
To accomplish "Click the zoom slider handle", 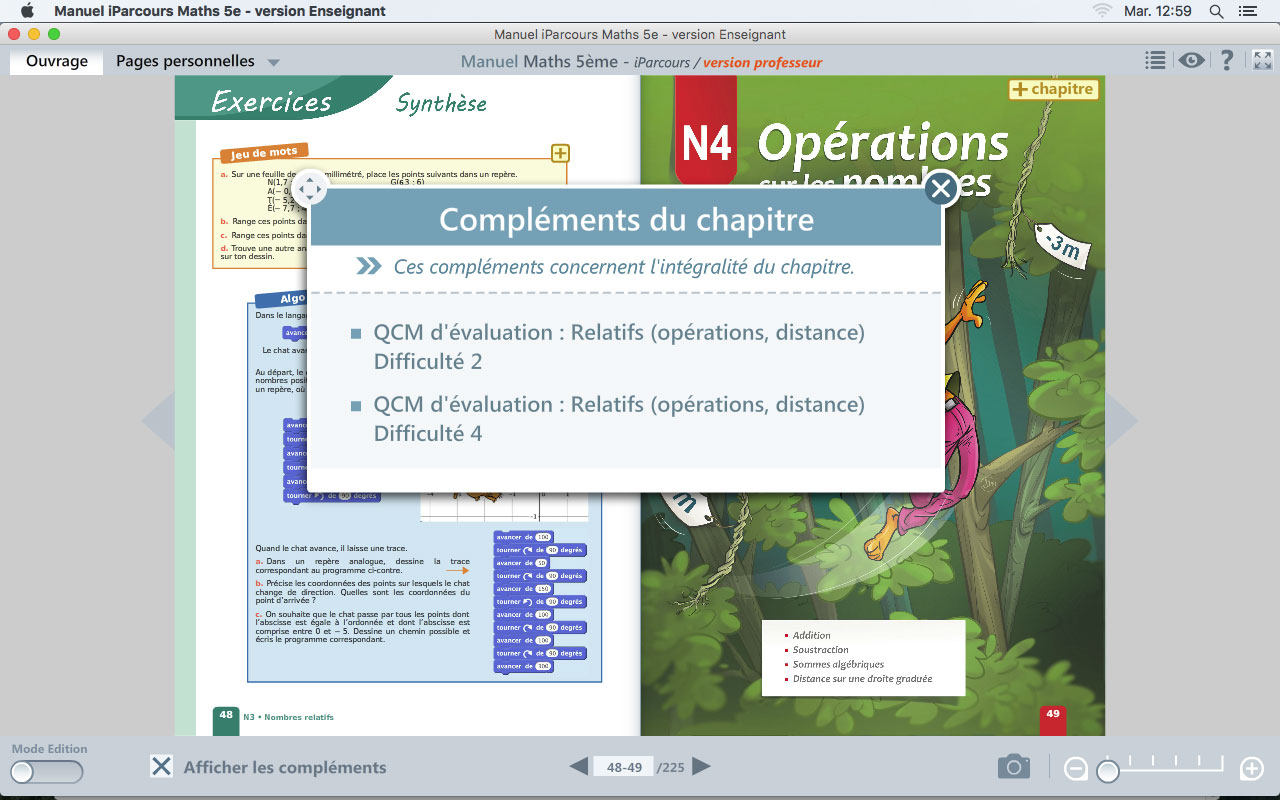I will click(1107, 771).
